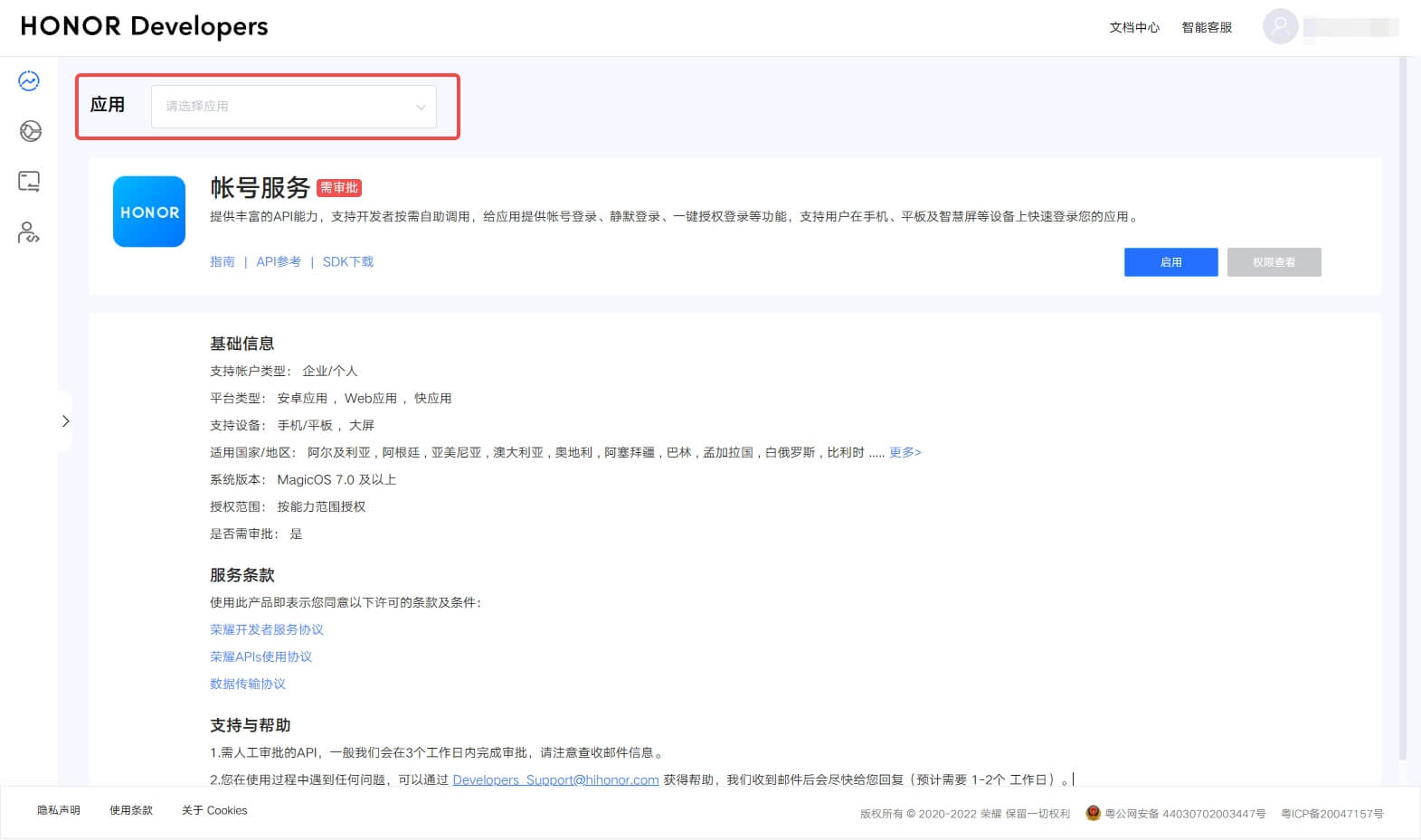
Task: Open the 荣耀开发者服务协议 link
Action: [267, 629]
